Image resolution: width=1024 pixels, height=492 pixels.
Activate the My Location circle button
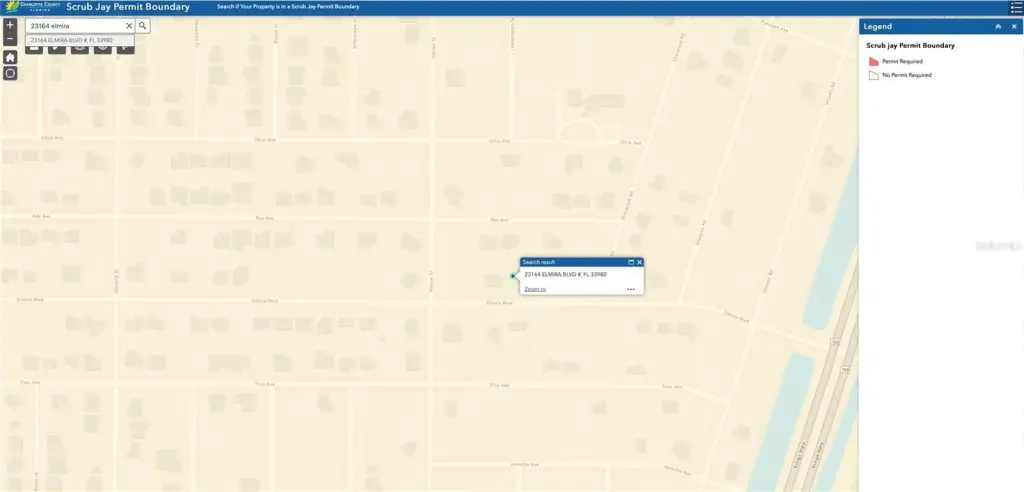pos(10,73)
